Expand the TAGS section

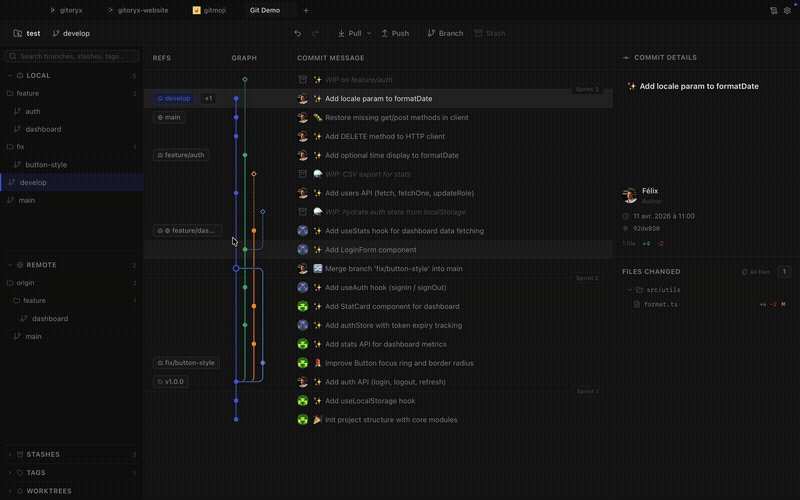coord(71,472)
